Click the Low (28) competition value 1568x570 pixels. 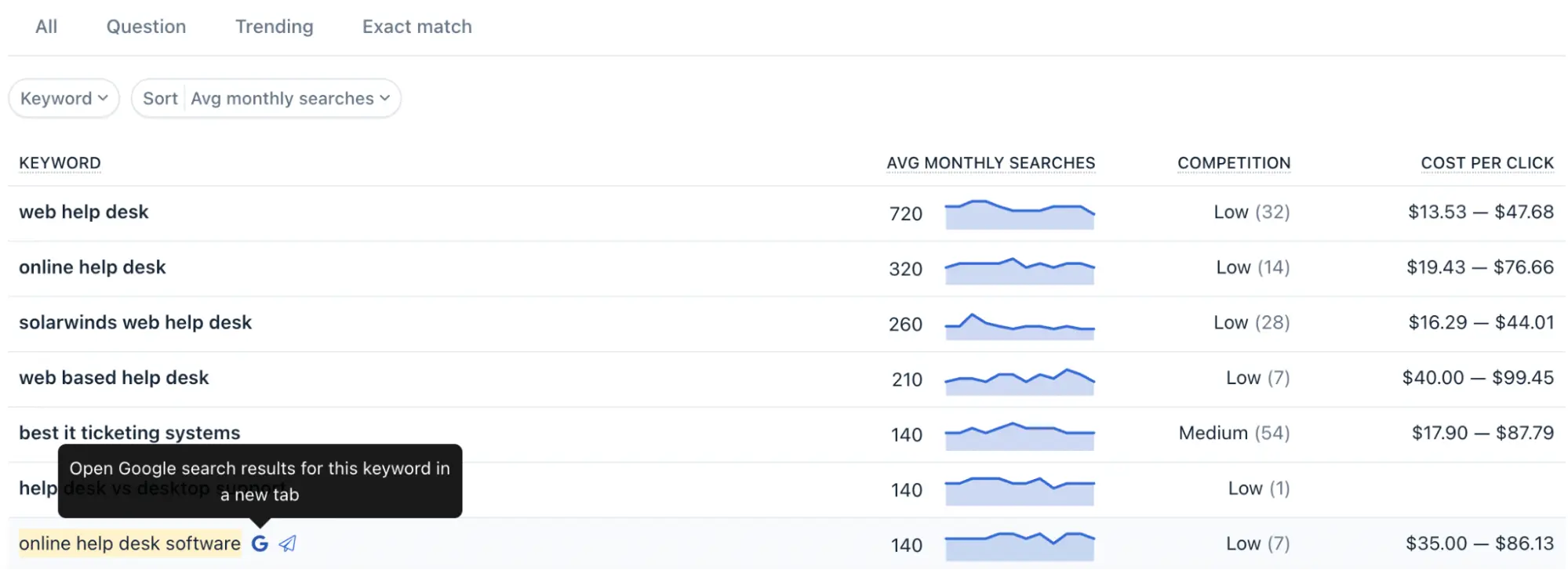1252,323
